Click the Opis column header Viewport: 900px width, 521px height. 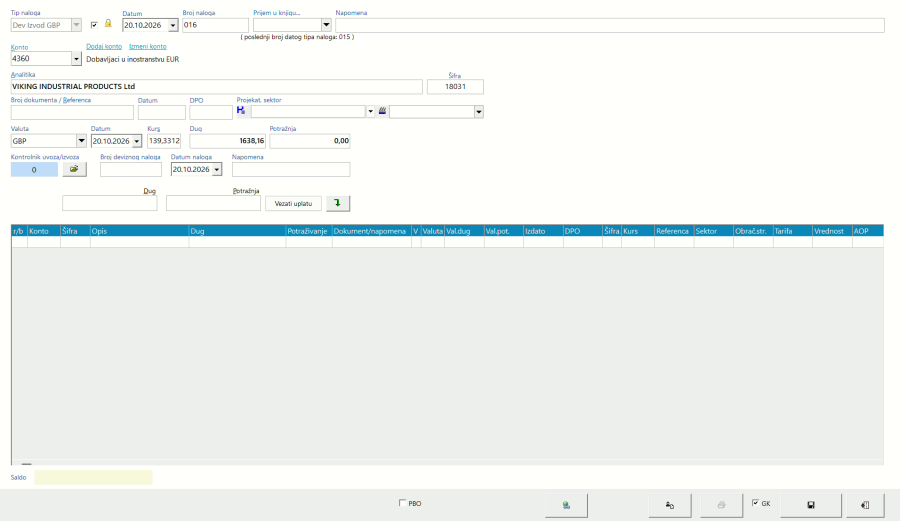point(139,231)
